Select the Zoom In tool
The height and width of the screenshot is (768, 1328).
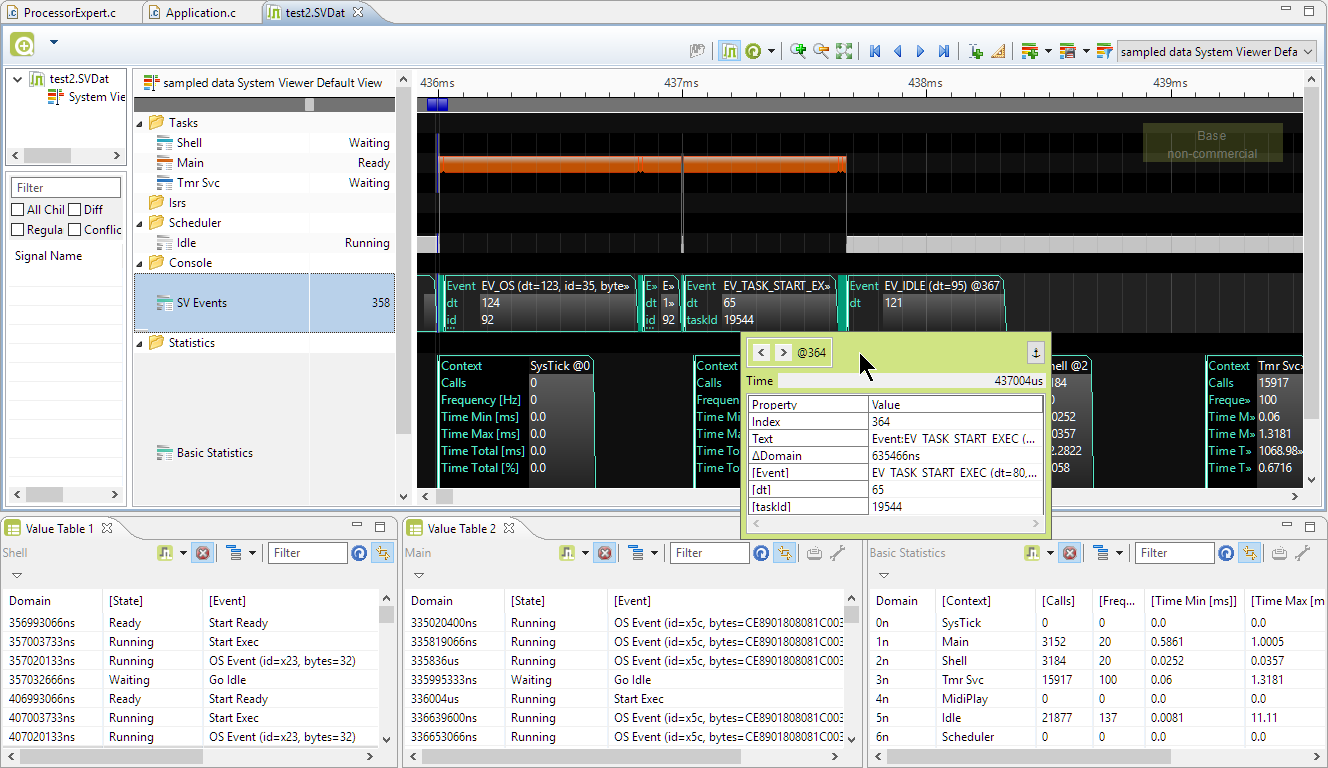click(798, 50)
